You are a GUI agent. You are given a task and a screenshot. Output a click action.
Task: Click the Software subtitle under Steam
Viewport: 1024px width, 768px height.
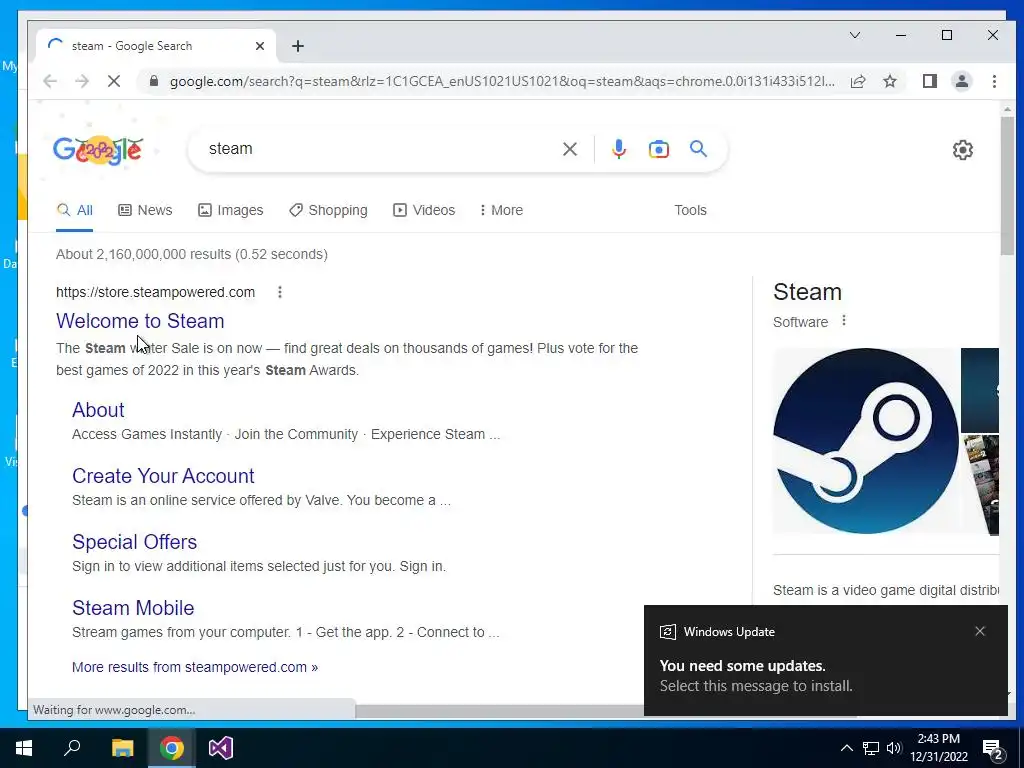point(800,322)
